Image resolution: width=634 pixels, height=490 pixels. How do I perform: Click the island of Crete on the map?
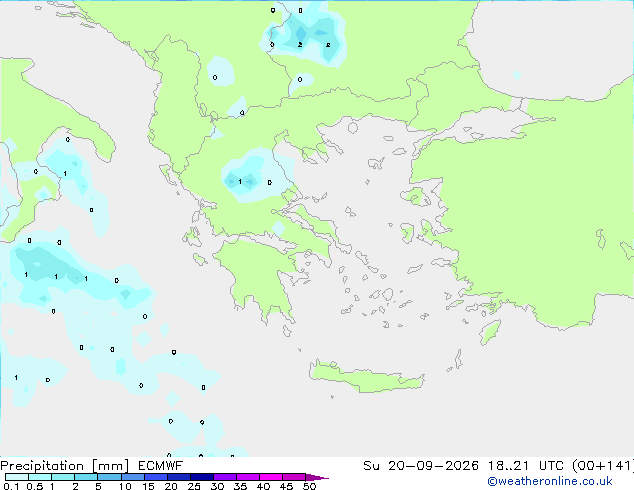366,377
